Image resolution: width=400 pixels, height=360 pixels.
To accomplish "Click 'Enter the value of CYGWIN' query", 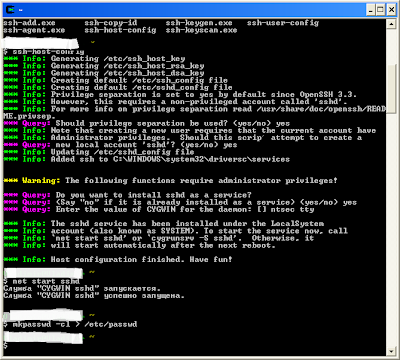I will [159, 210].
